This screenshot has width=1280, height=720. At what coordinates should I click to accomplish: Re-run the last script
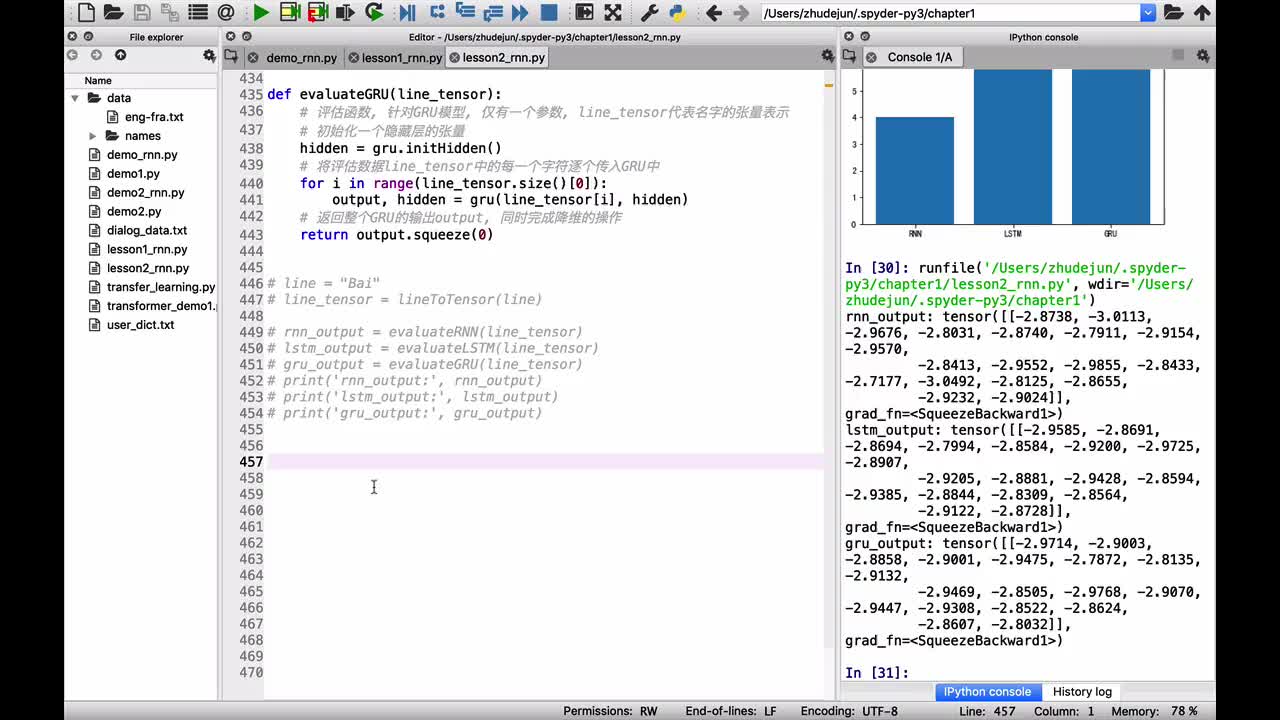coord(374,13)
